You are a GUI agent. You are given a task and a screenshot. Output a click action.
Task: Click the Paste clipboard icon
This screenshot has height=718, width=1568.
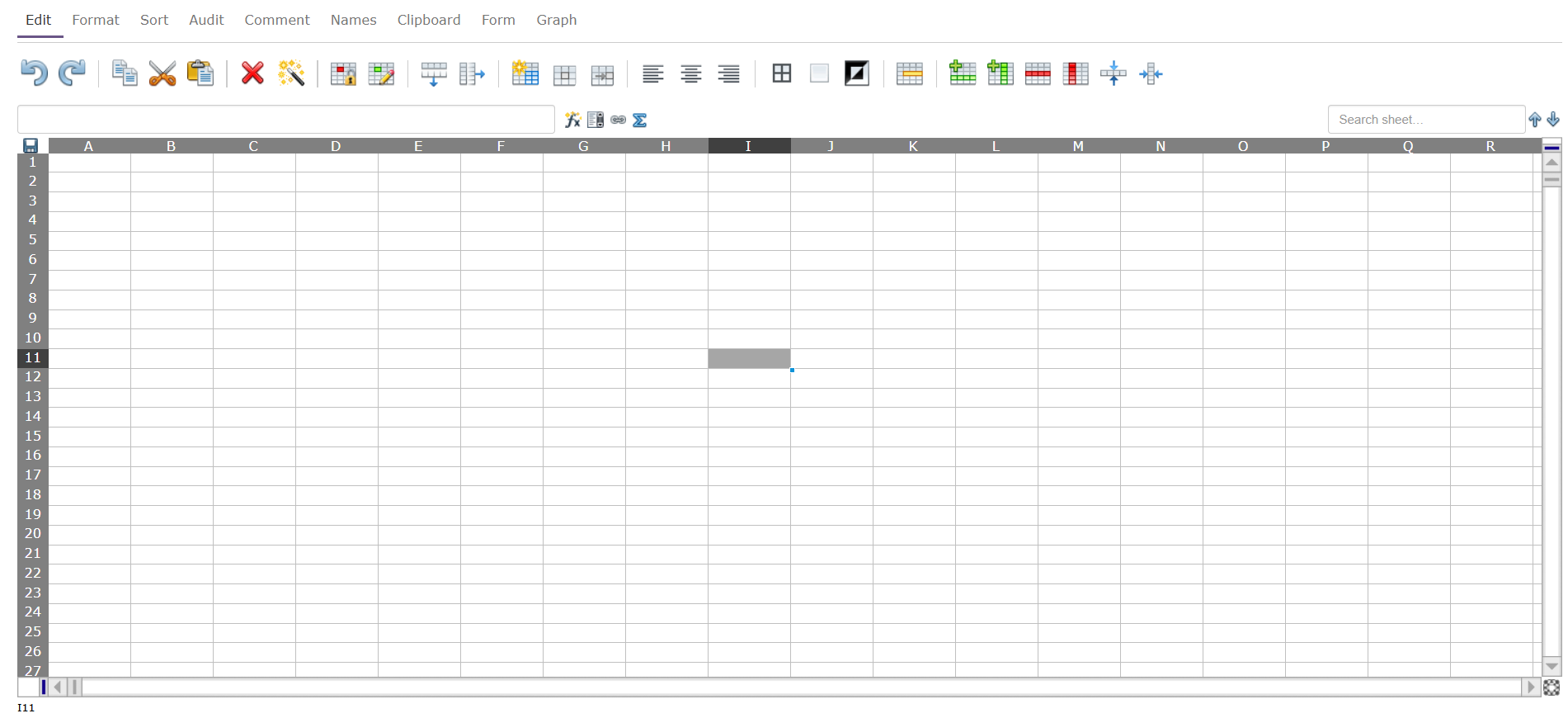click(200, 73)
